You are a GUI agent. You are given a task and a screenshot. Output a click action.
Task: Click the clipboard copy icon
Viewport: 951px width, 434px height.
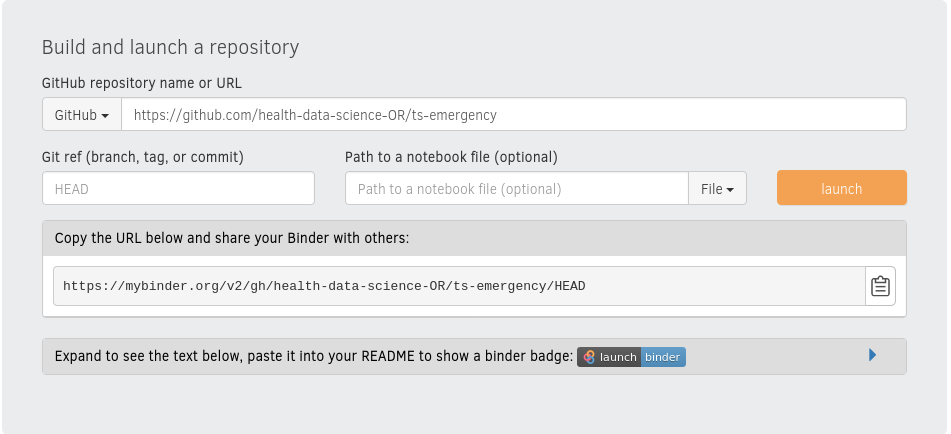point(880,286)
